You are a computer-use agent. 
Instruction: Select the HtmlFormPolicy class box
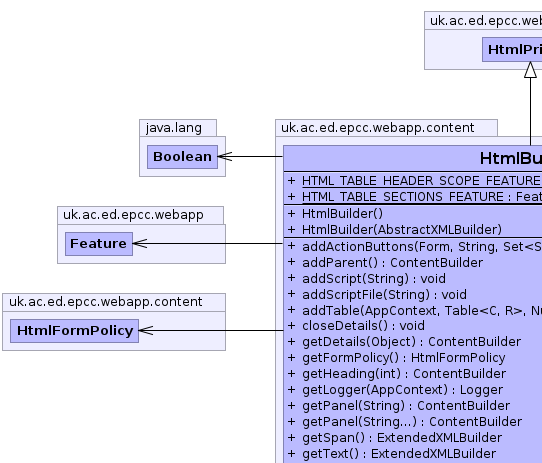(x=74, y=331)
